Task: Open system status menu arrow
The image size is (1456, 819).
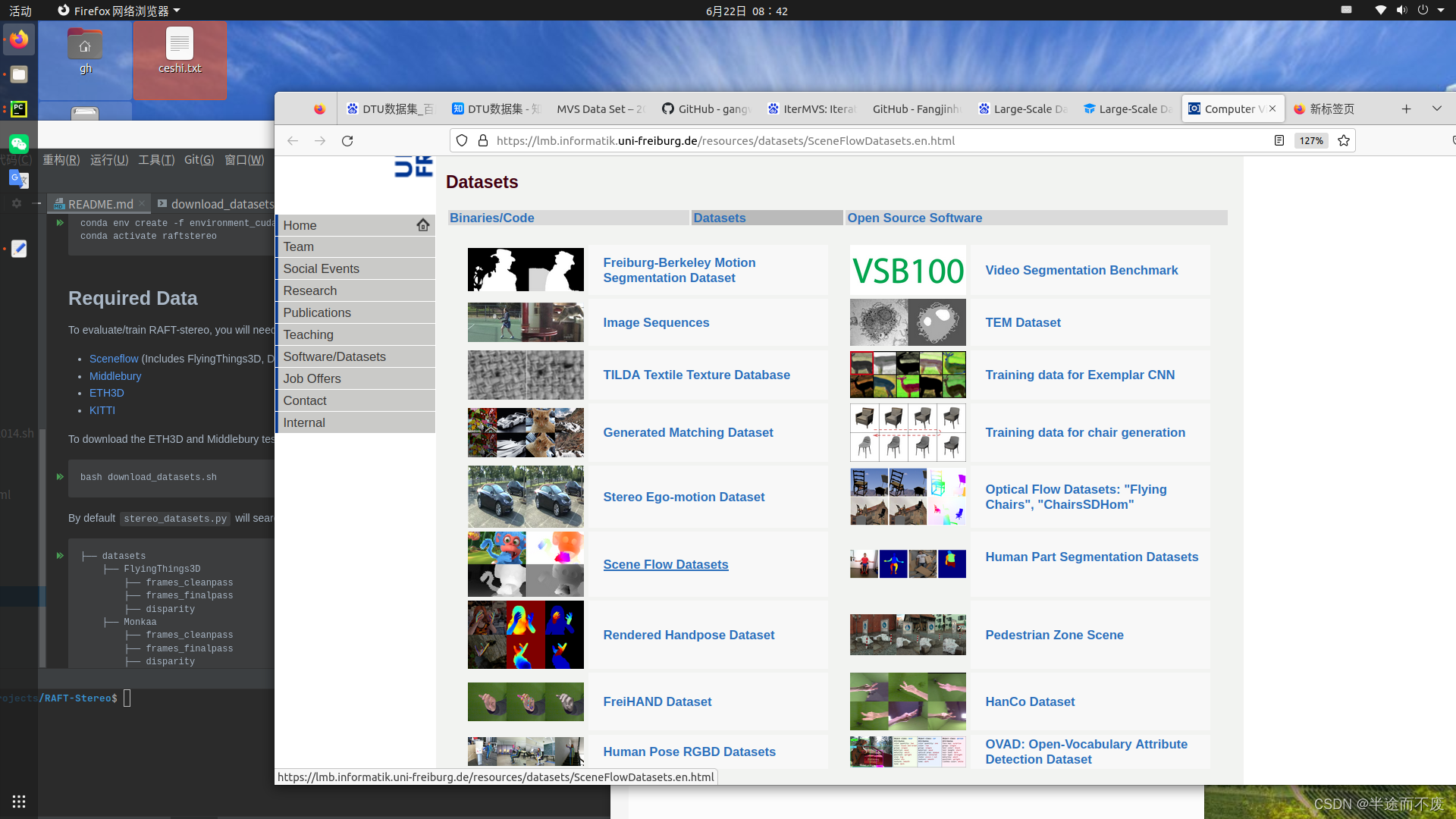Action: click(1440, 11)
